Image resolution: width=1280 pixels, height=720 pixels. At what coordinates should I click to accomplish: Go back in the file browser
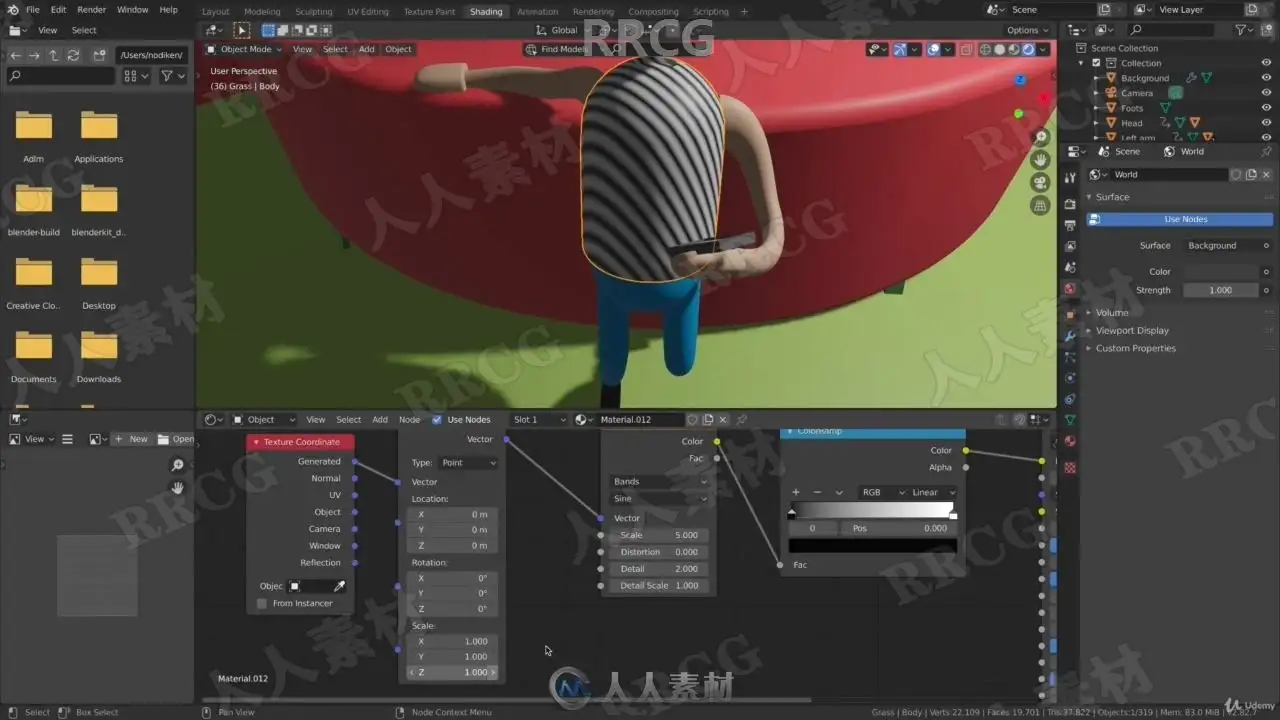click(15, 55)
